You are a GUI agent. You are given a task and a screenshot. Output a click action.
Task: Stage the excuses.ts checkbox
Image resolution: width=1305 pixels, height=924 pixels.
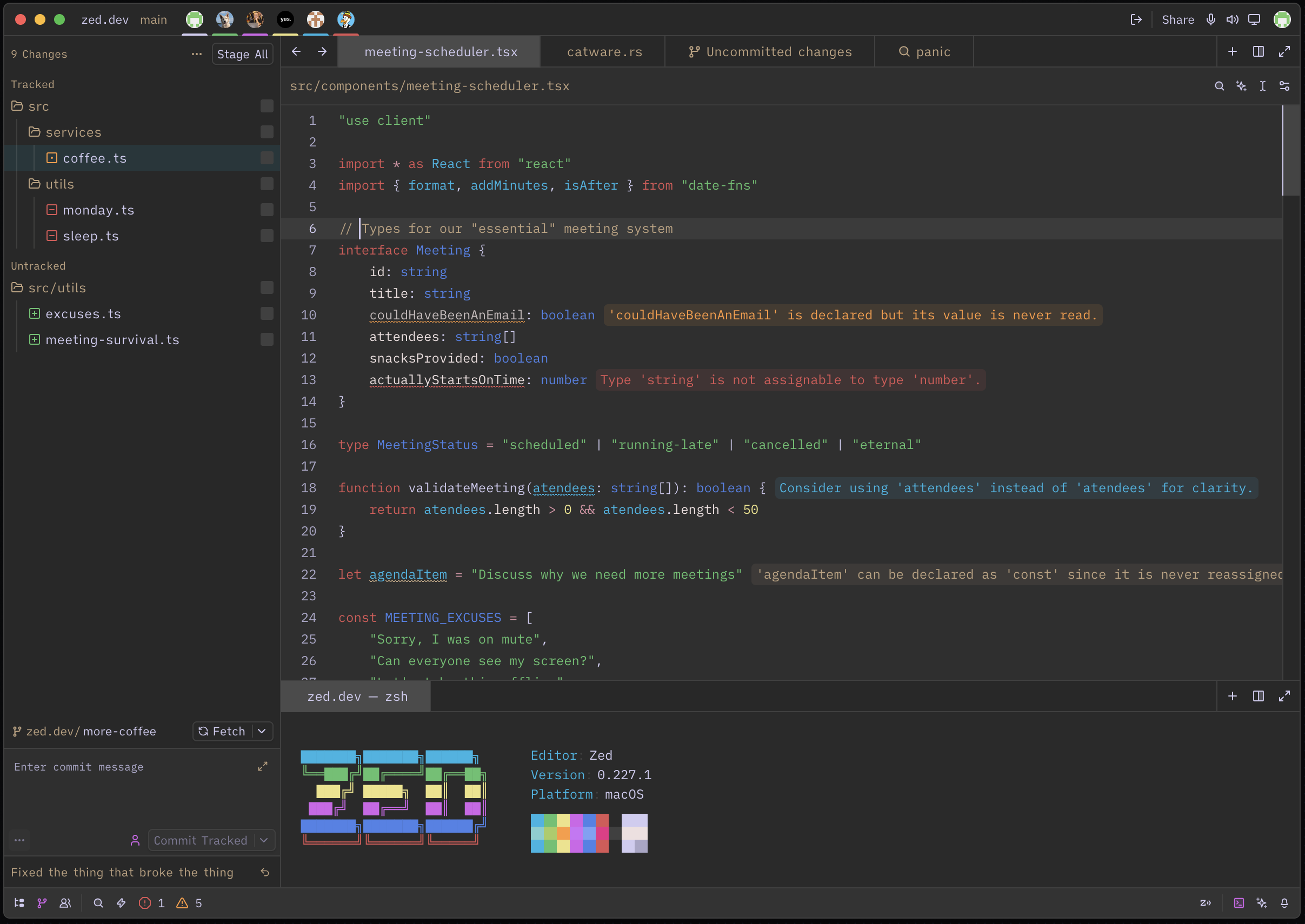coord(267,313)
